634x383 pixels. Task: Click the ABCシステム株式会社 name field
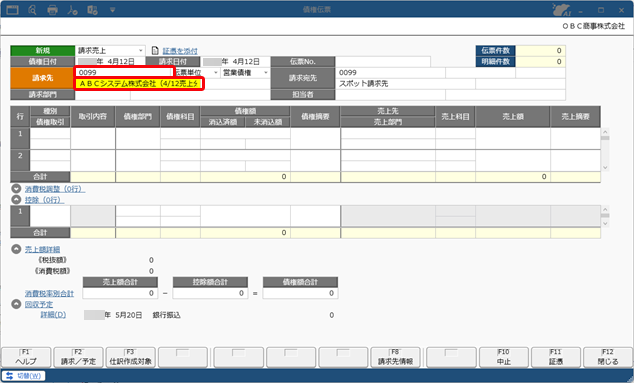(139, 84)
